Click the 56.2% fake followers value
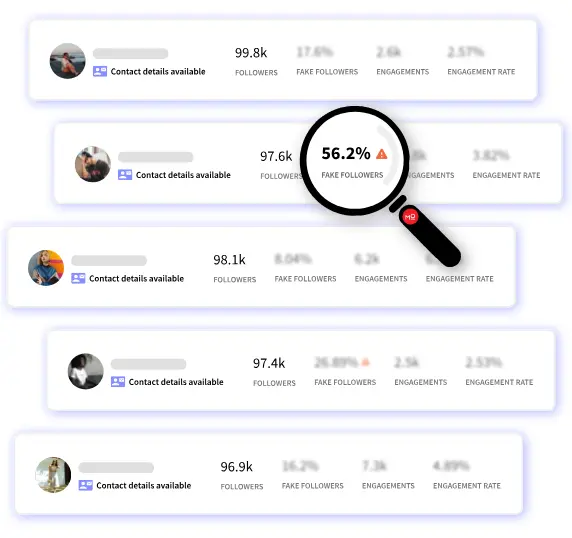Viewport: 572px width, 538px height. [x=346, y=154]
